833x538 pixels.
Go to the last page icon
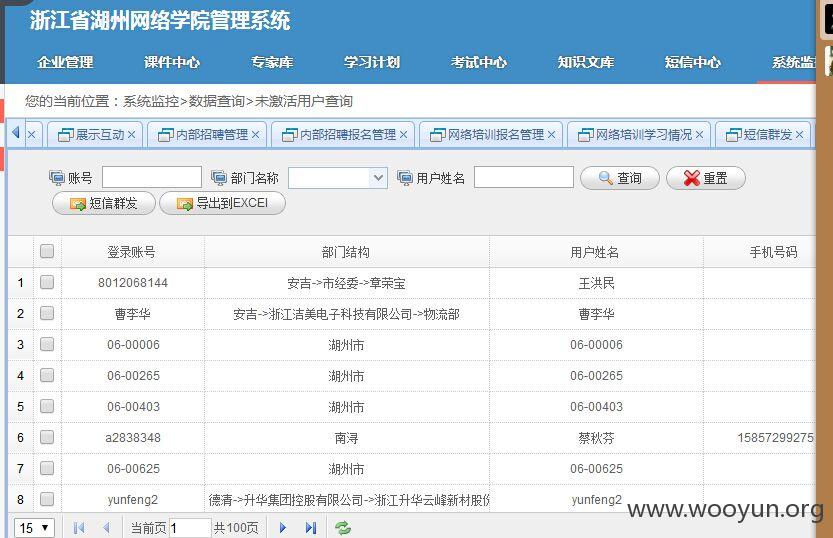(311, 528)
